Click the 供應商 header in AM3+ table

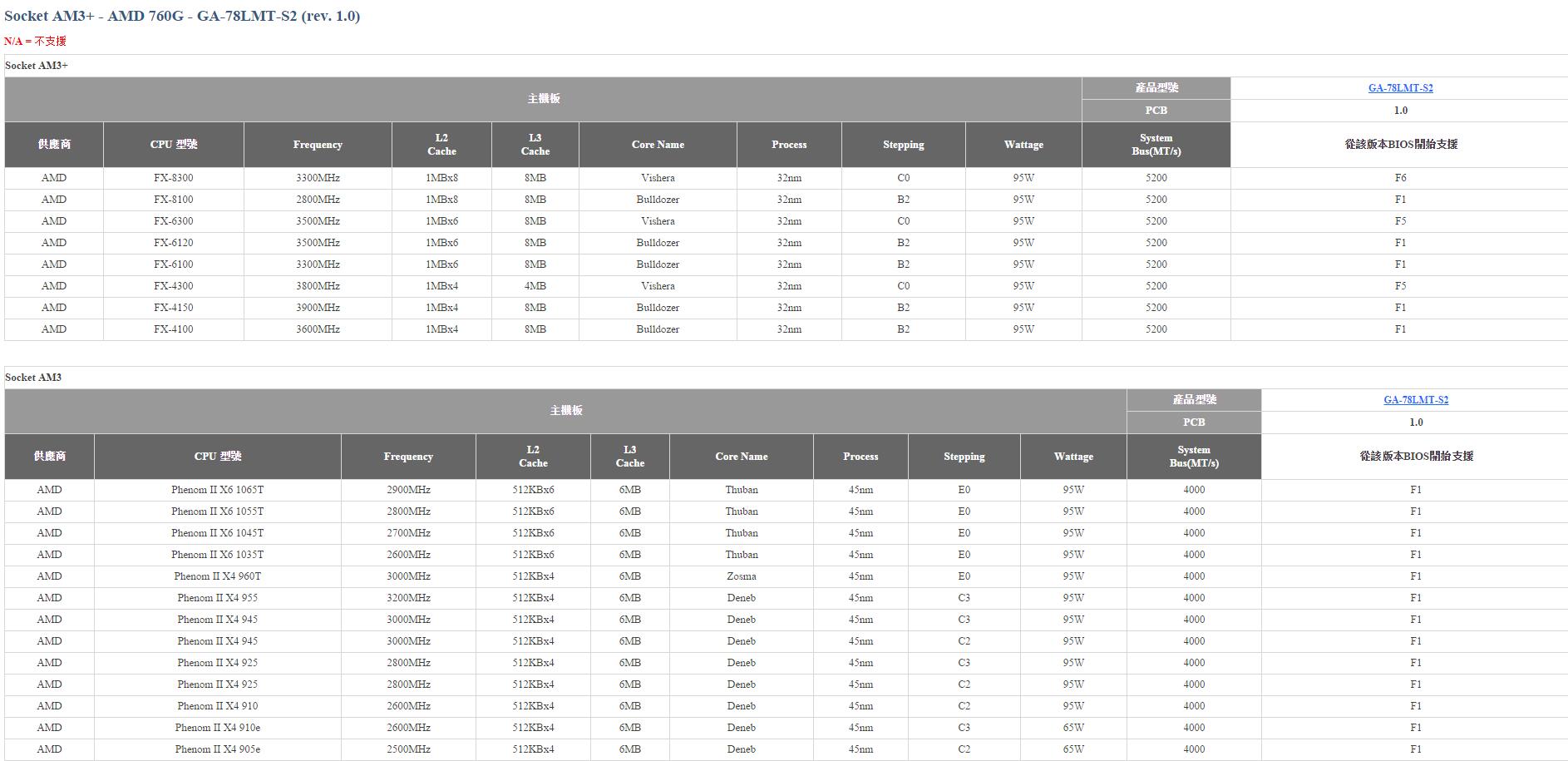click(x=54, y=145)
